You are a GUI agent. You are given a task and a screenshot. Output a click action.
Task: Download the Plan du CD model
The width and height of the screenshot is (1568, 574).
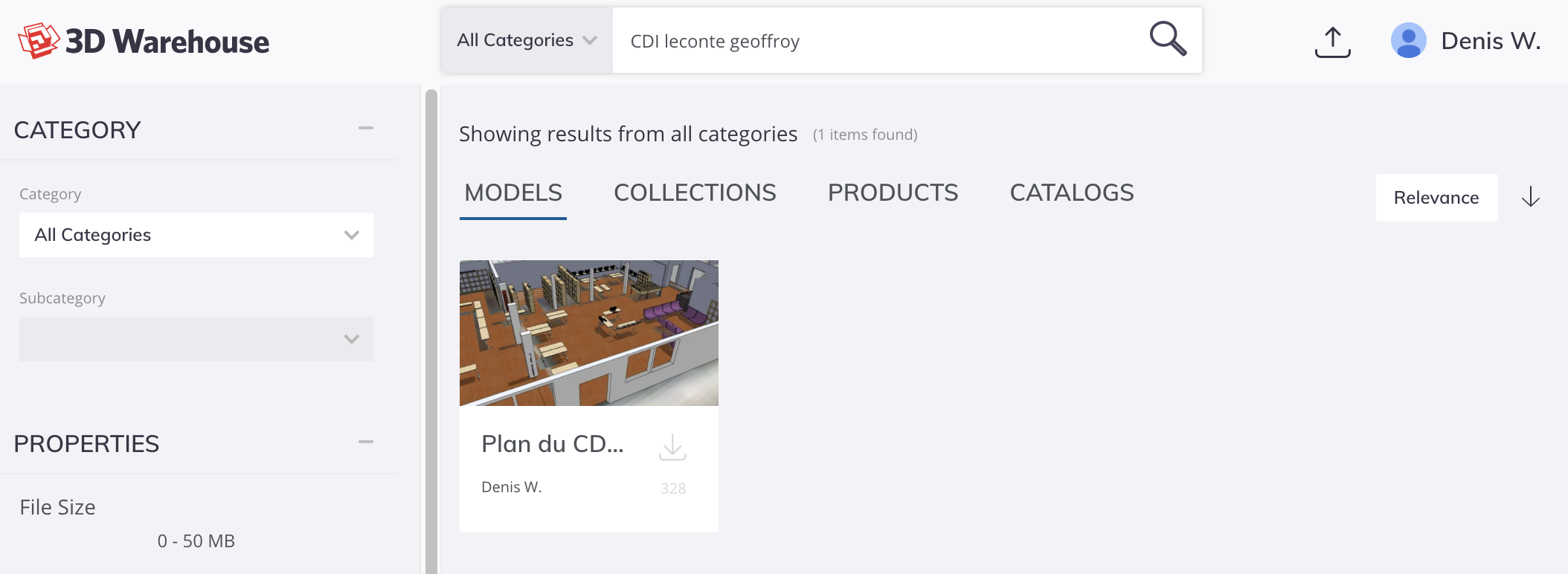tap(672, 447)
